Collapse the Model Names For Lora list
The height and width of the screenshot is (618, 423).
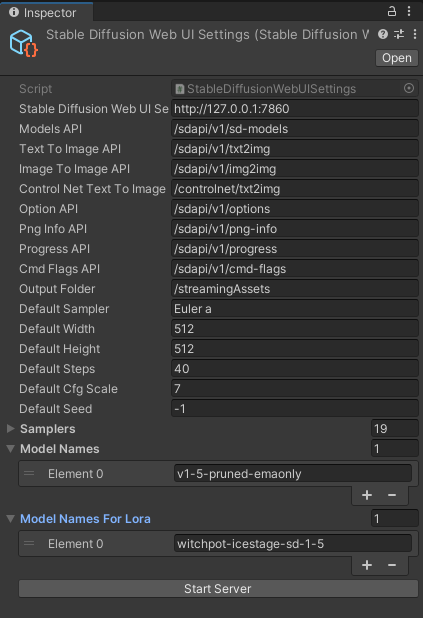click(x=11, y=519)
